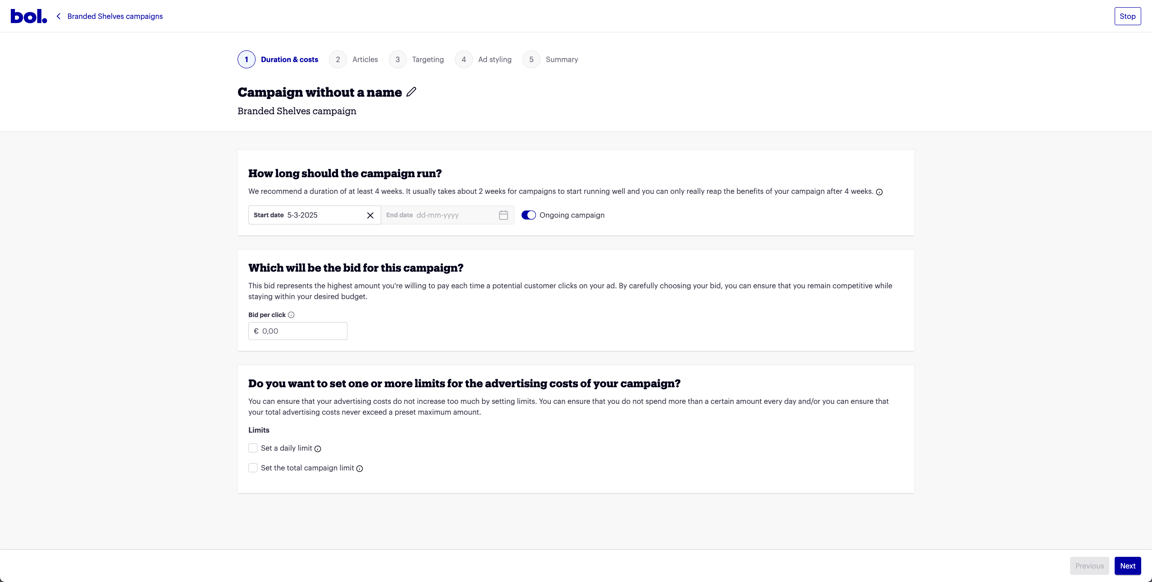Show Bid per click info icon

pos(291,315)
